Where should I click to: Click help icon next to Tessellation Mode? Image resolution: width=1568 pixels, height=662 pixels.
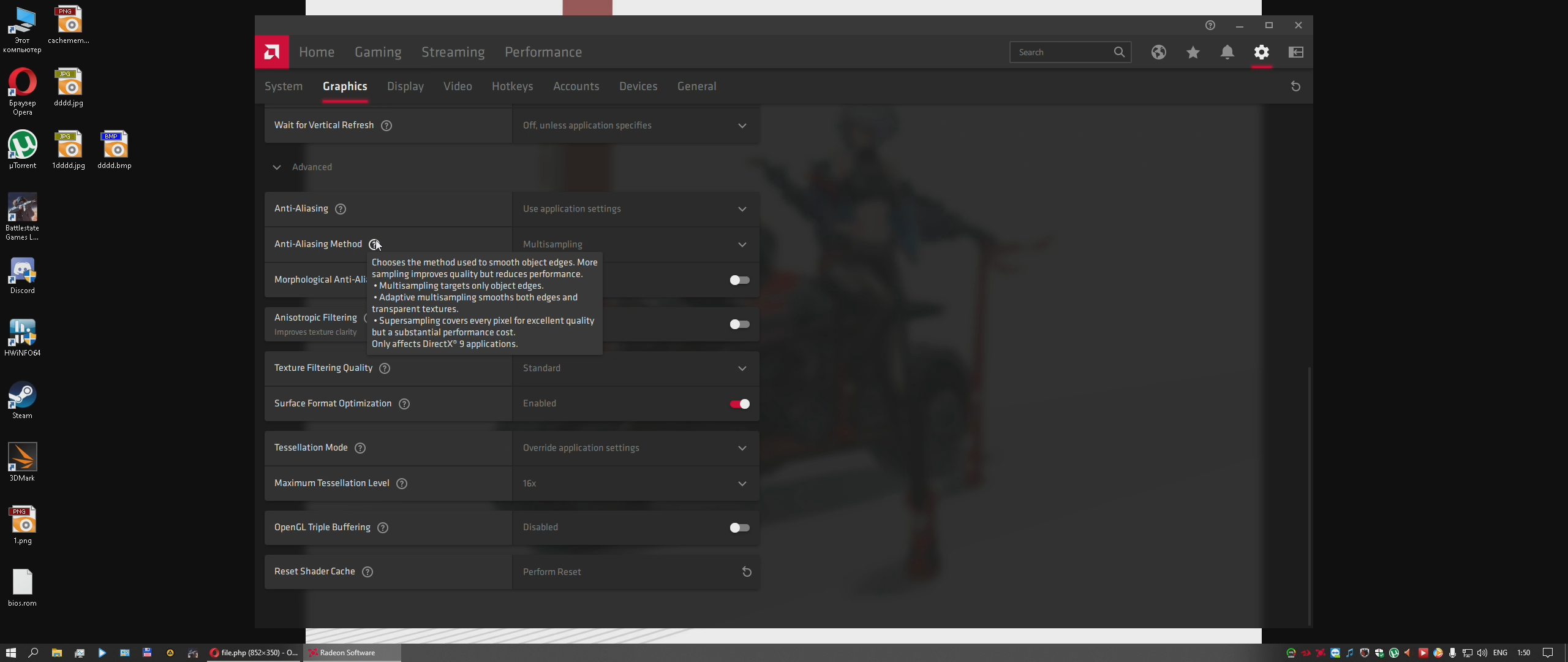[360, 448]
